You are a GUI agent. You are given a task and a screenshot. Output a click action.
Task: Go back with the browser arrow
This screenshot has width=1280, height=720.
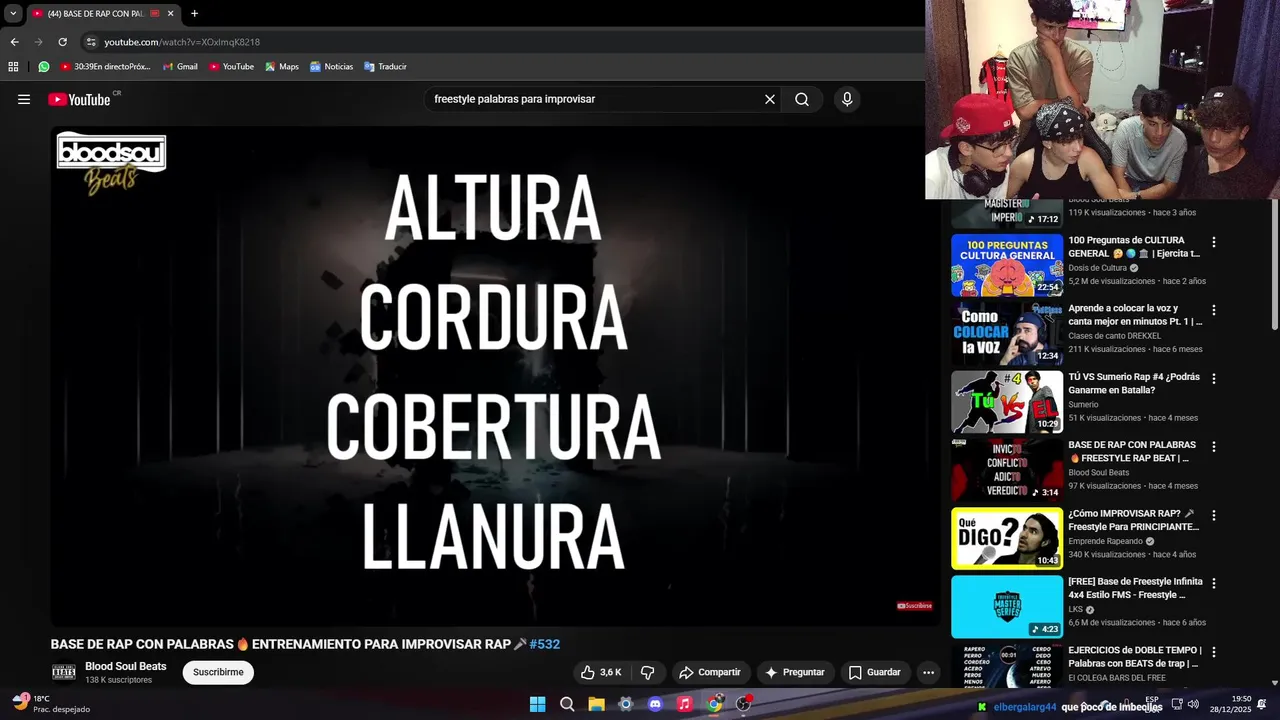(x=14, y=42)
